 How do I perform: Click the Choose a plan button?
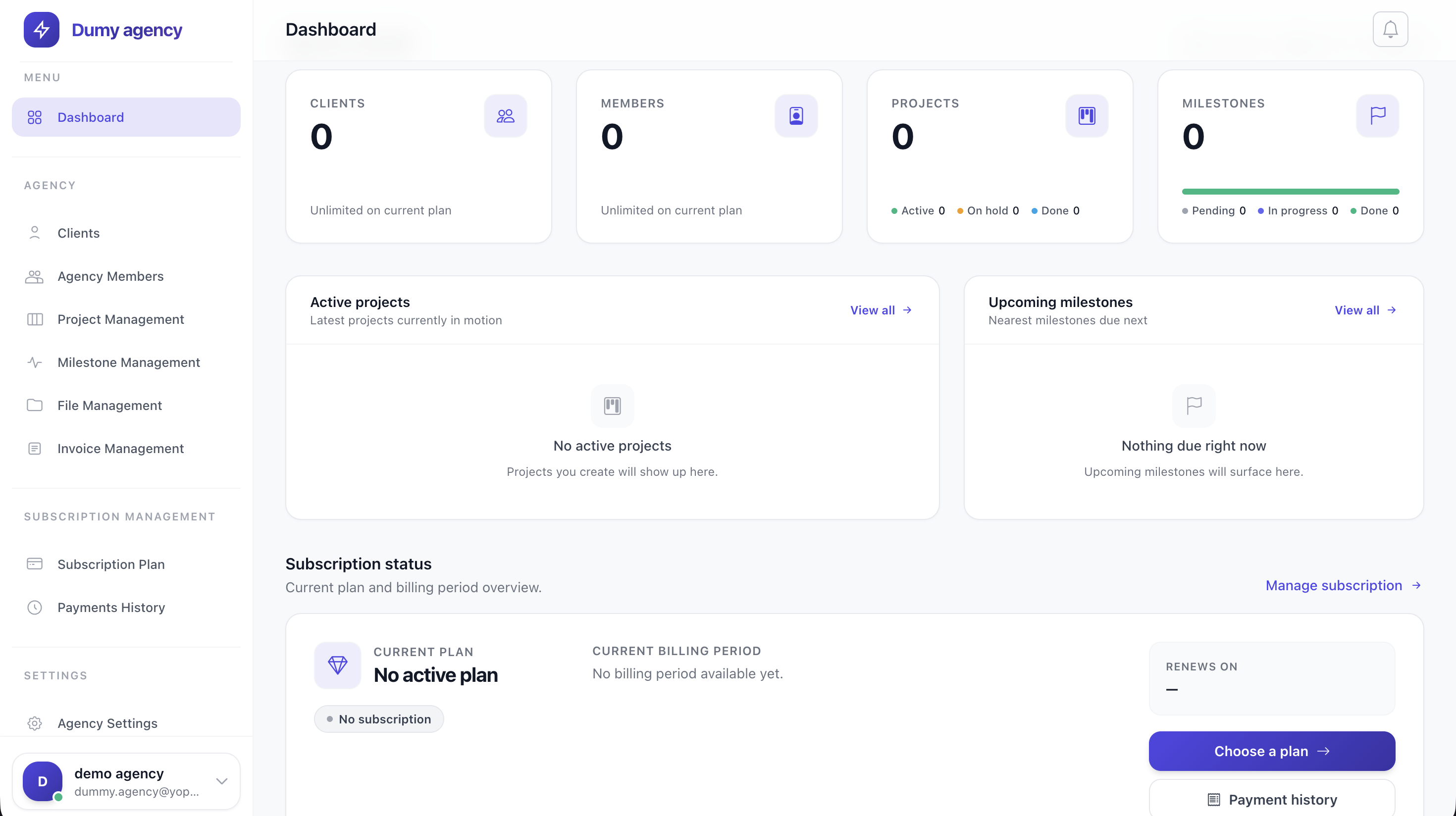(x=1272, y=751)
